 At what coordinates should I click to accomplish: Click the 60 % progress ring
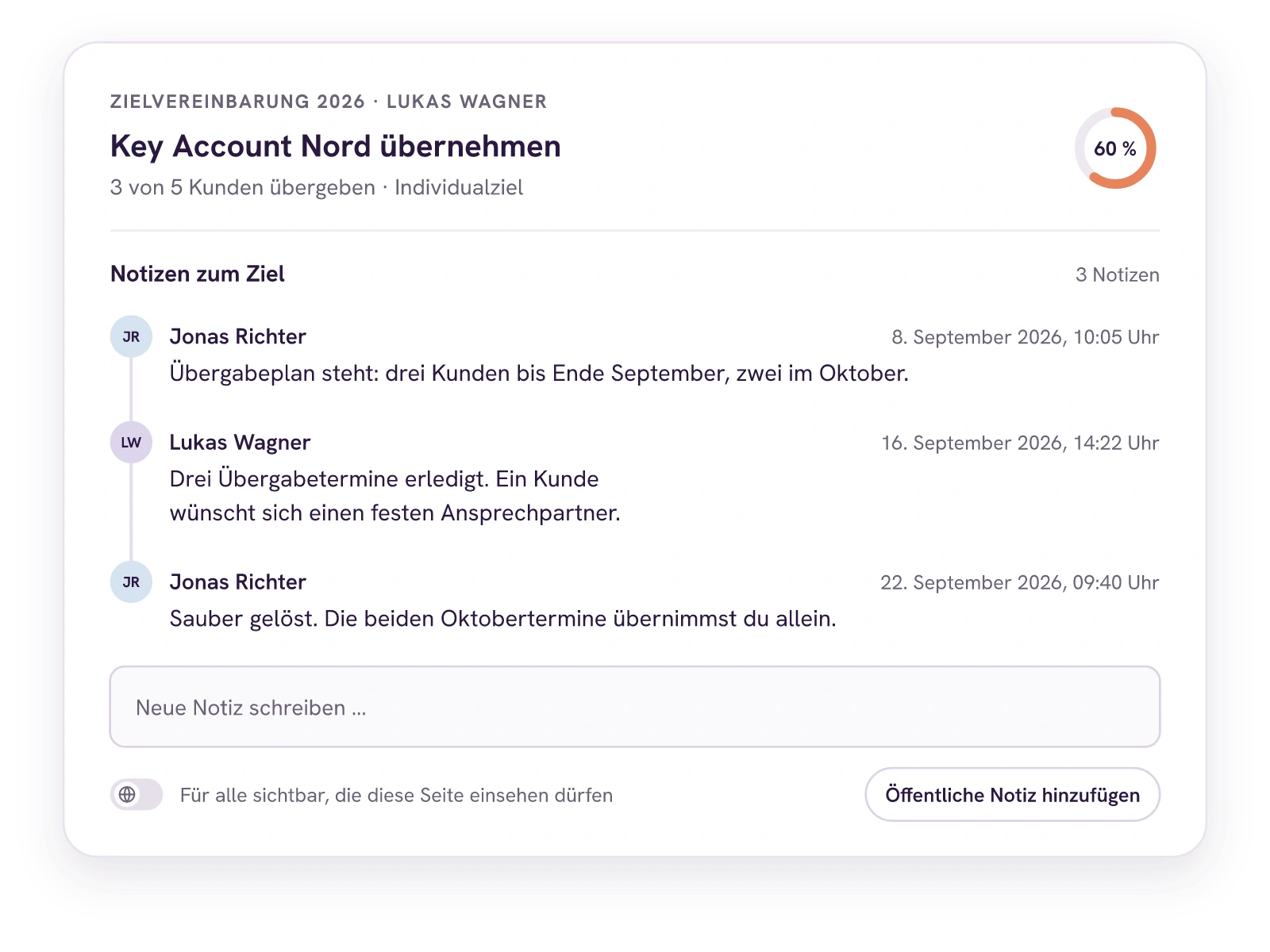pyautogui.click(x=1115, y=148)
